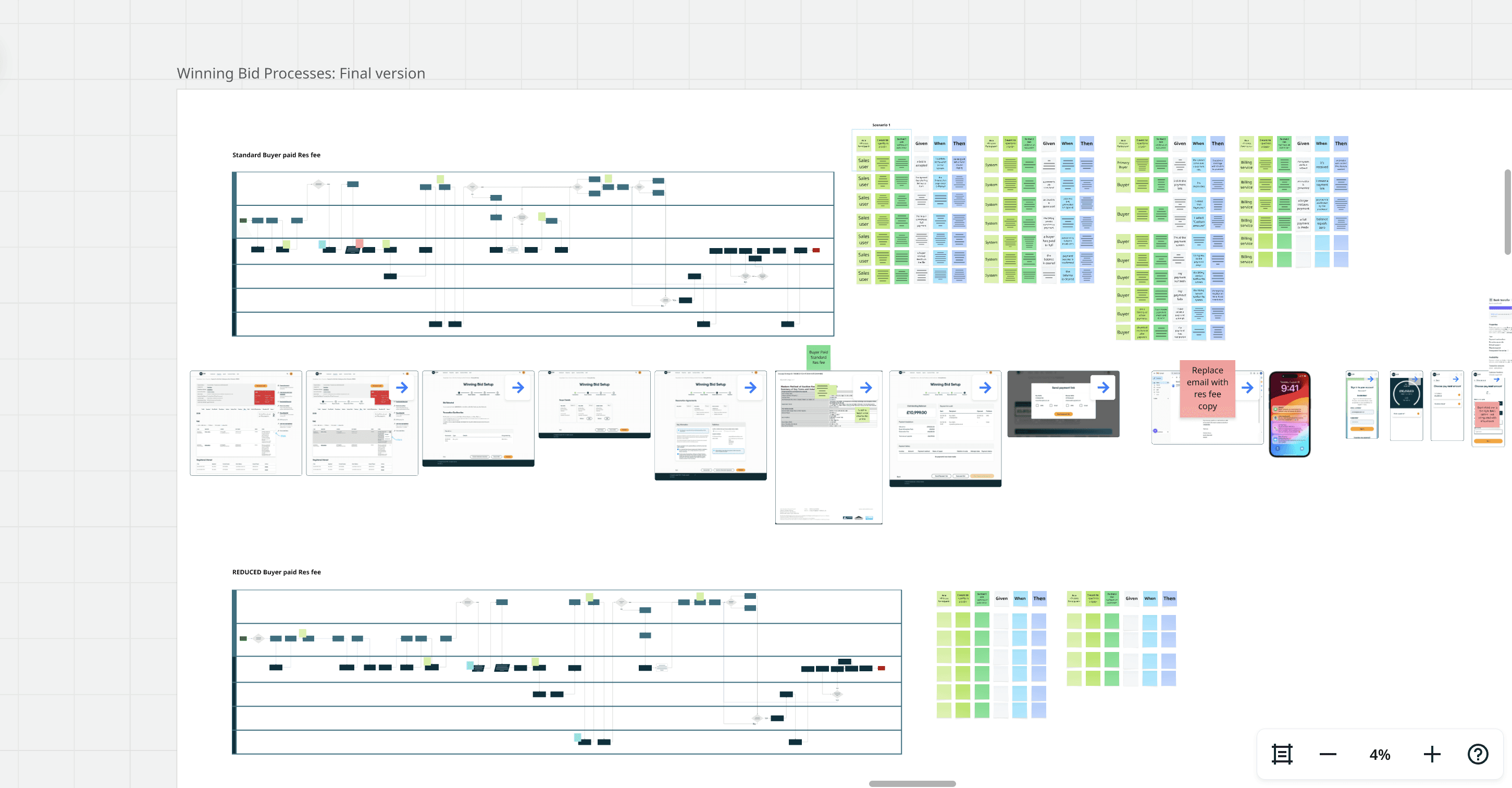Check the SMS checkbox in the Send payment link card

[1037, 406]
